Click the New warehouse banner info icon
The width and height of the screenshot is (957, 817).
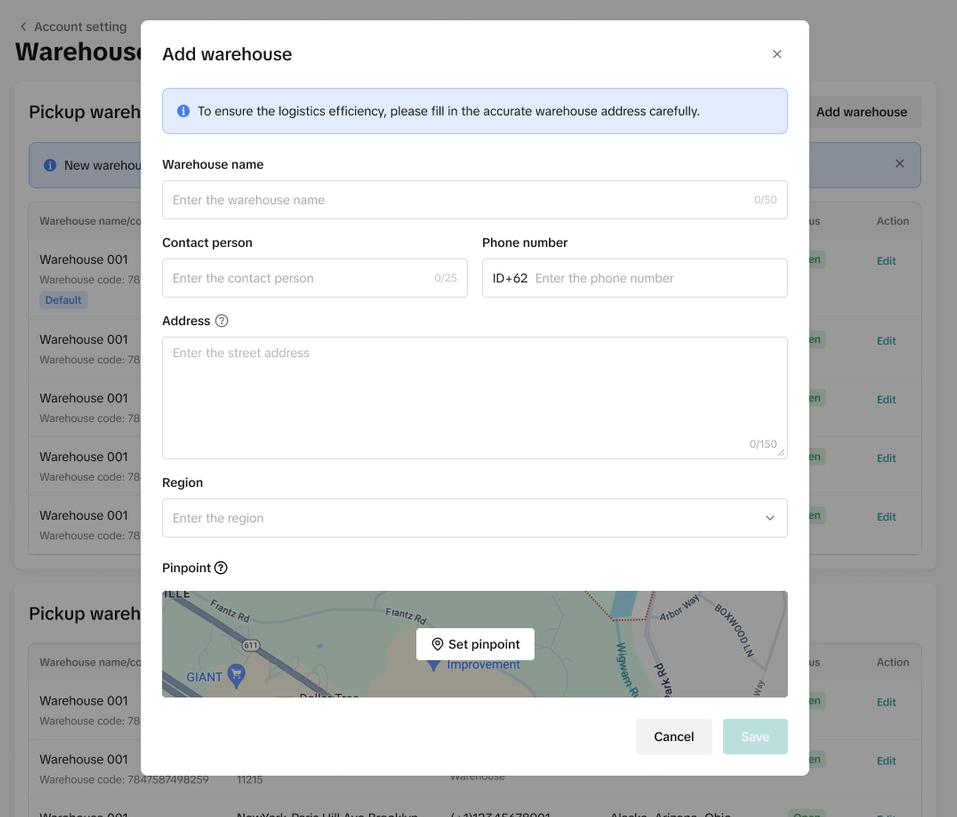click(x=50, y=165)
